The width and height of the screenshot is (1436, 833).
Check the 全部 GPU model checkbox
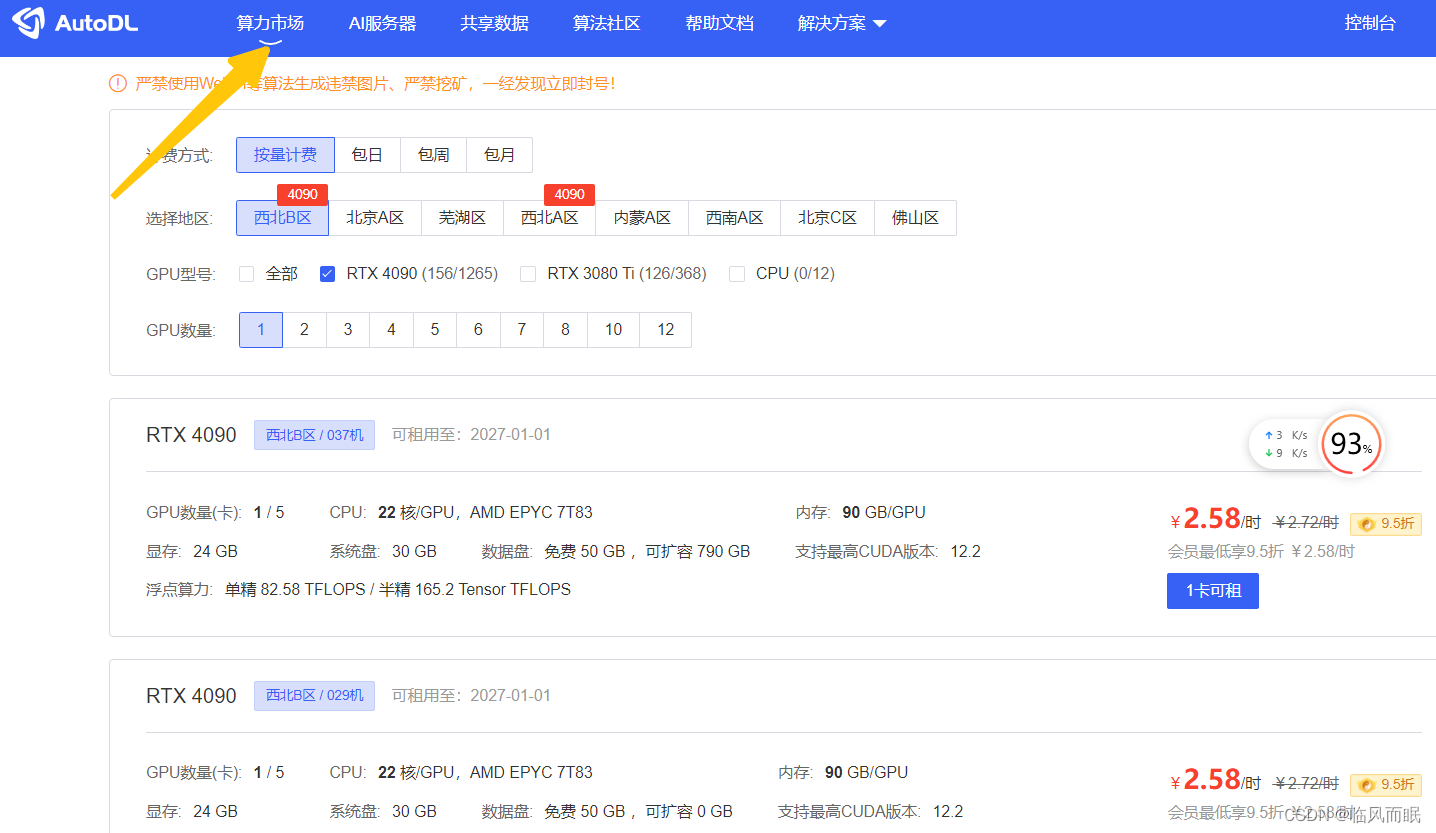pyautogui.click(x=247, y=274)
